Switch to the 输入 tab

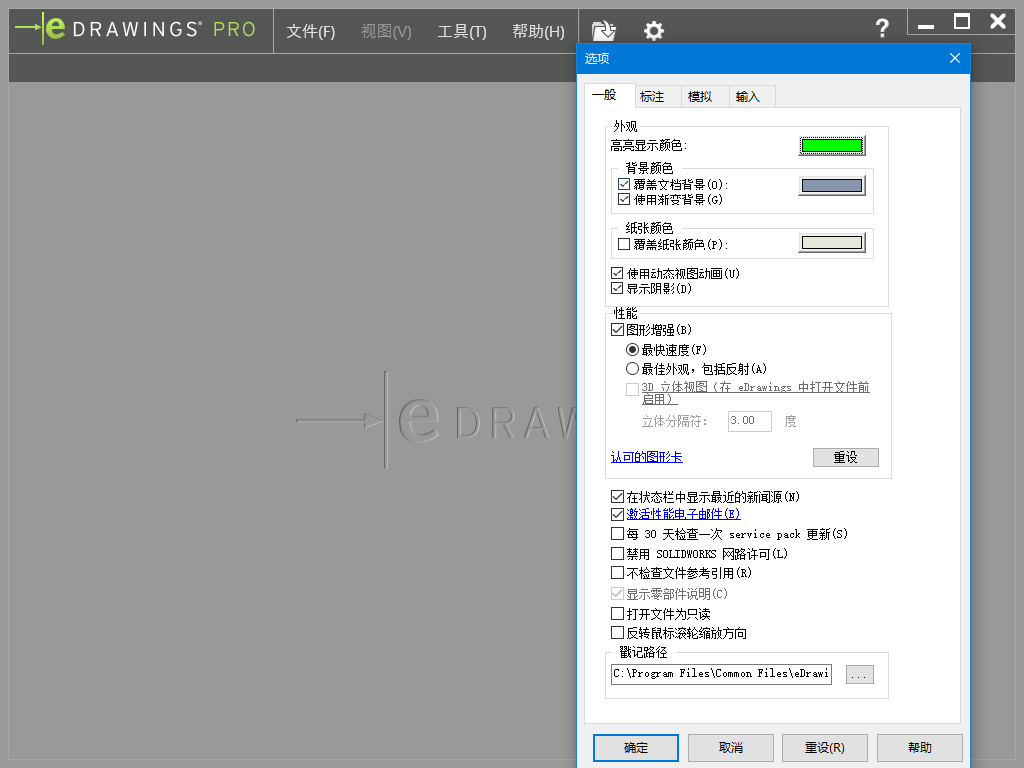748,97
